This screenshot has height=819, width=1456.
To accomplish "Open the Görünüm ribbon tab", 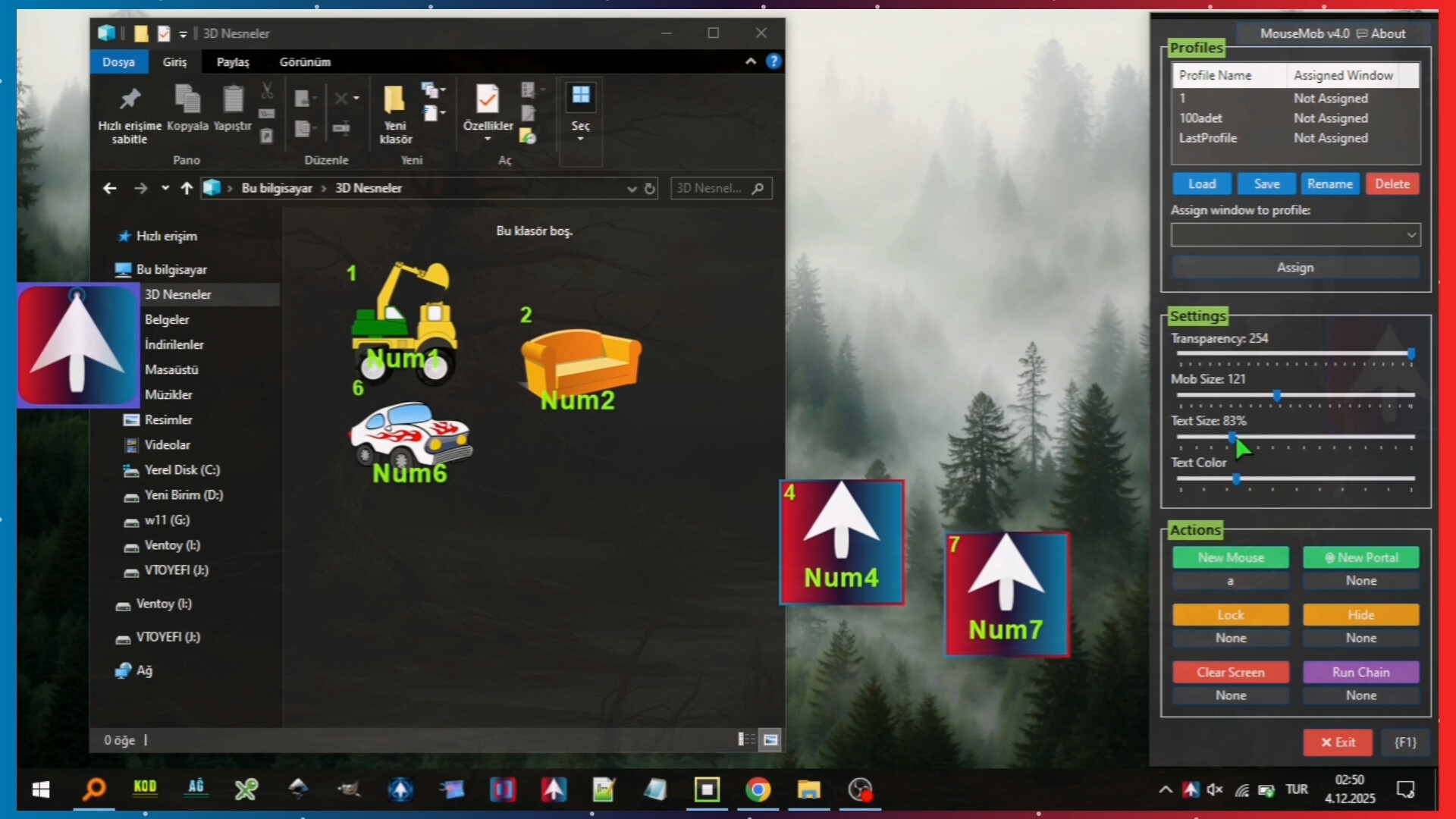I will 305,62.
